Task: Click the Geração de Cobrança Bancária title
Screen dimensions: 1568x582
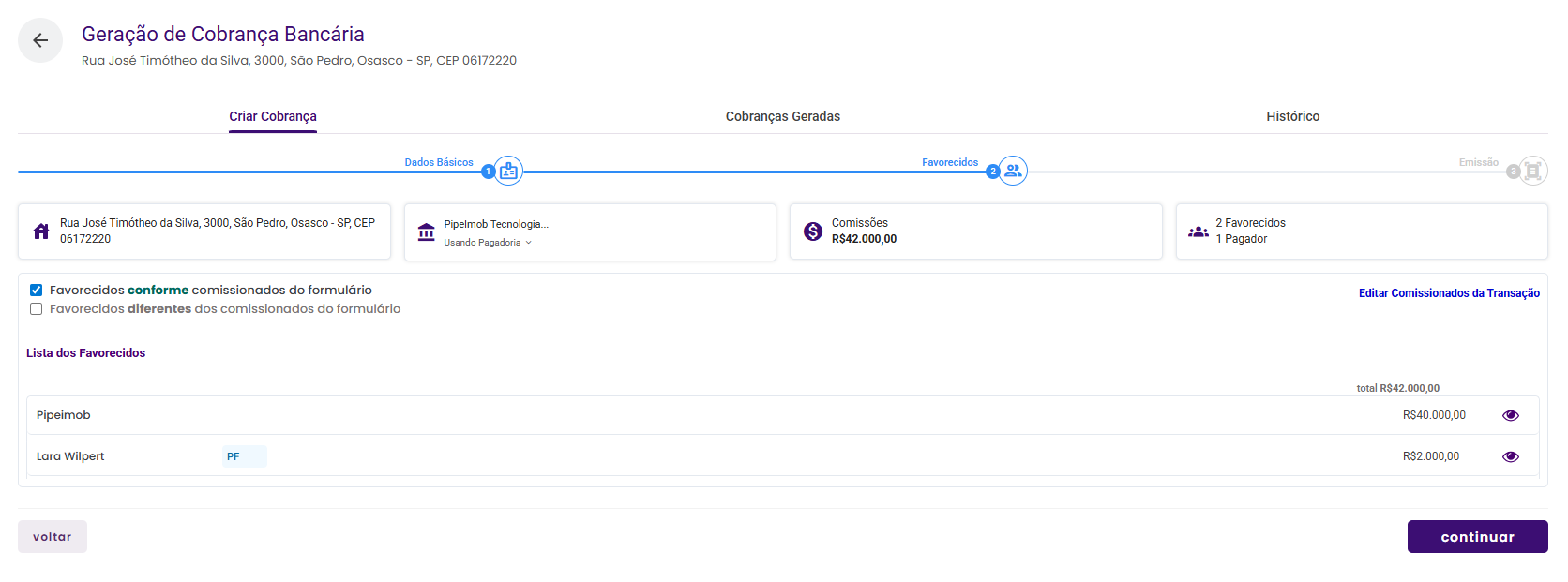Action: pyautogui.click(x=223, y=34)
